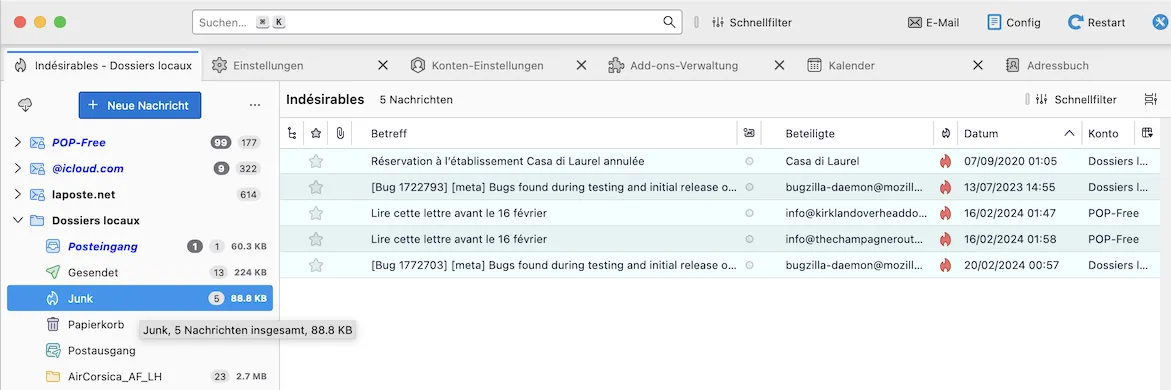Click the junk status flame column header
The image size is (1171, 390).
coord(945,134)
